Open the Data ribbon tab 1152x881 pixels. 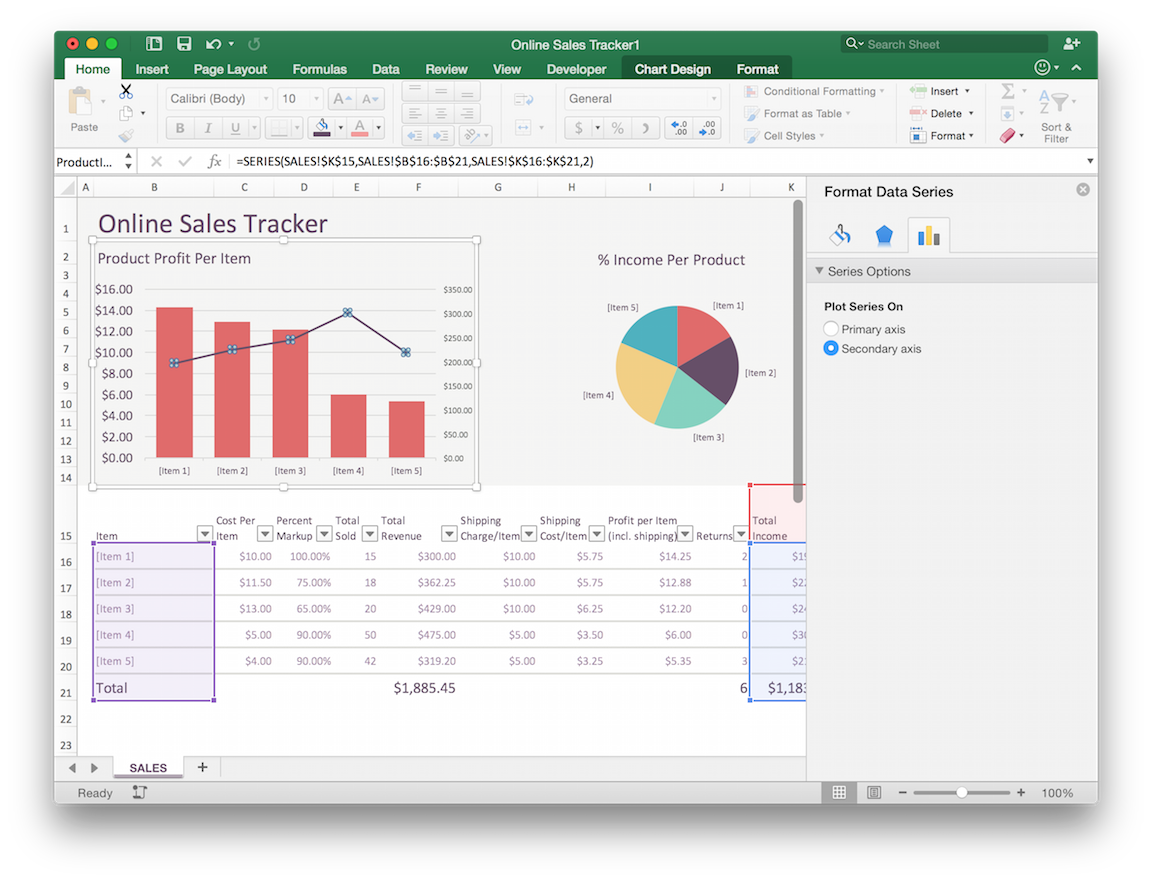click(386, 69)
